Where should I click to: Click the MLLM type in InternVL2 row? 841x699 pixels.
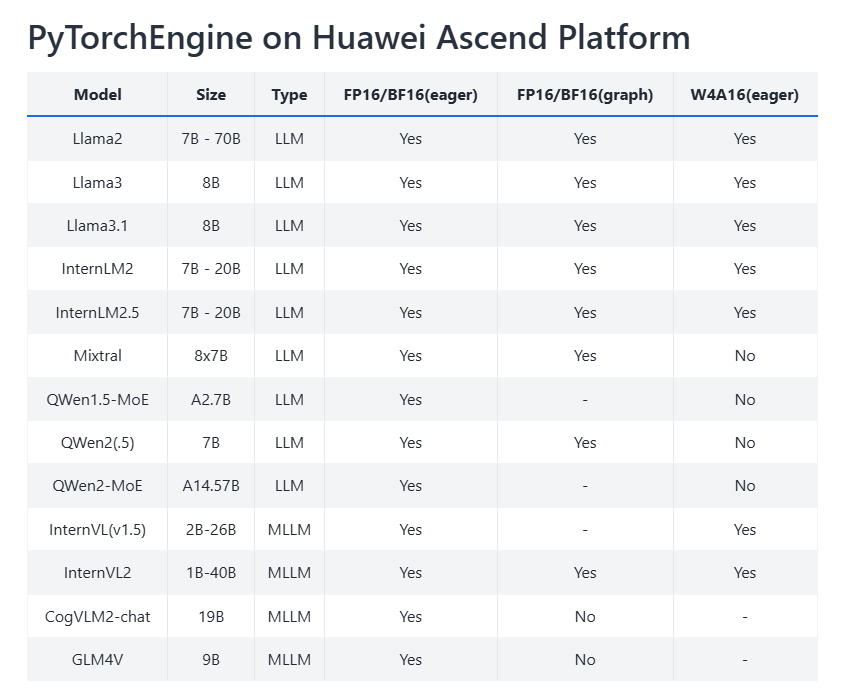tap(289, 572)
